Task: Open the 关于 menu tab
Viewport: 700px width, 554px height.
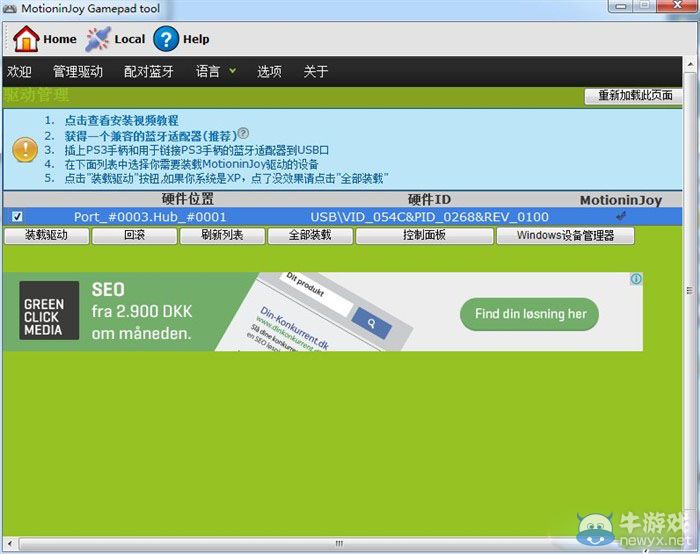Action: coord(316,71)
